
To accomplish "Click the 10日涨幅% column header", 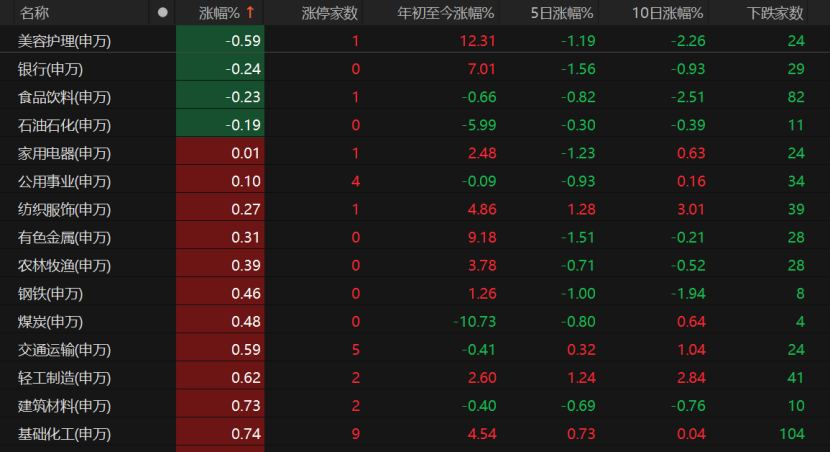I will click(668, 13).
